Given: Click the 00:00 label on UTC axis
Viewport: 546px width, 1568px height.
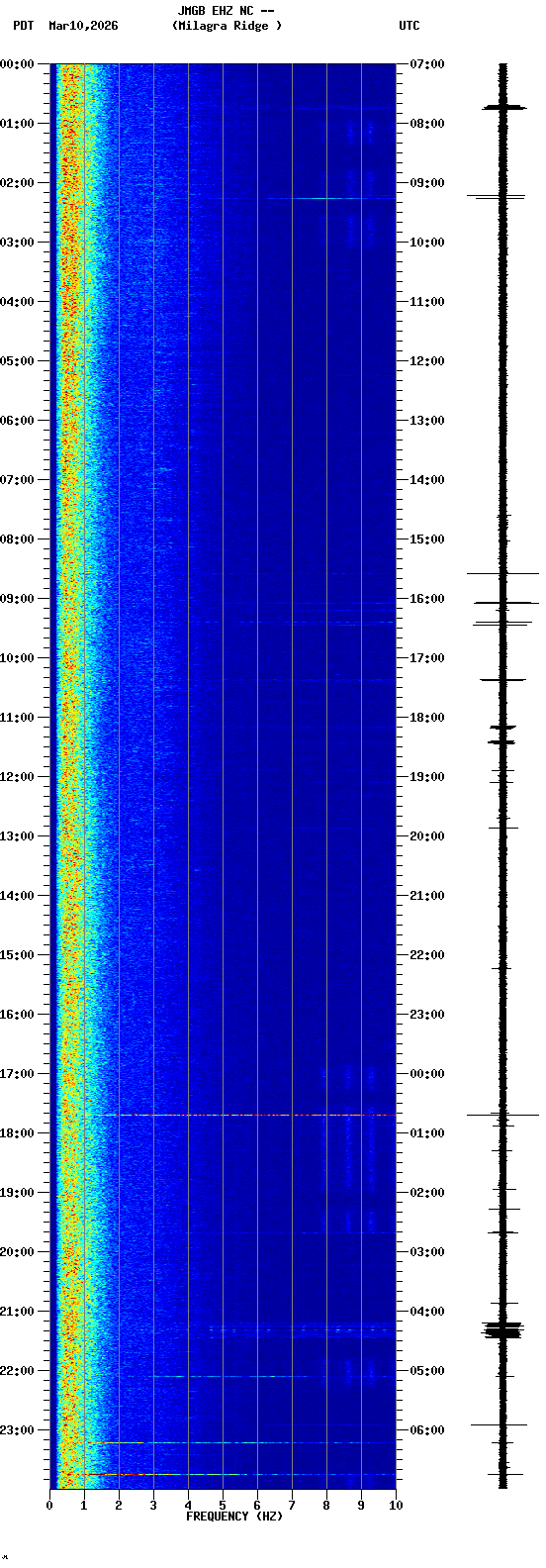Looking at the screenshot, I should coord(427,1074).
